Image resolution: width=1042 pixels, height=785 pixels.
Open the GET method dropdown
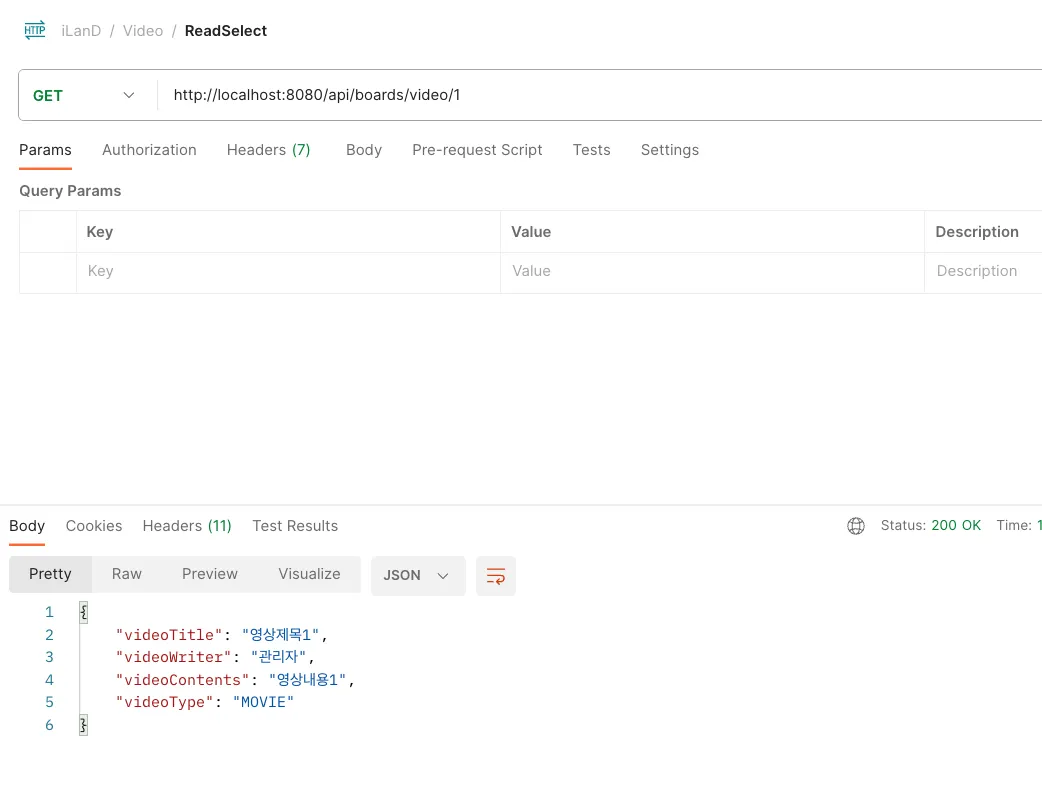[x=86, y=96]
